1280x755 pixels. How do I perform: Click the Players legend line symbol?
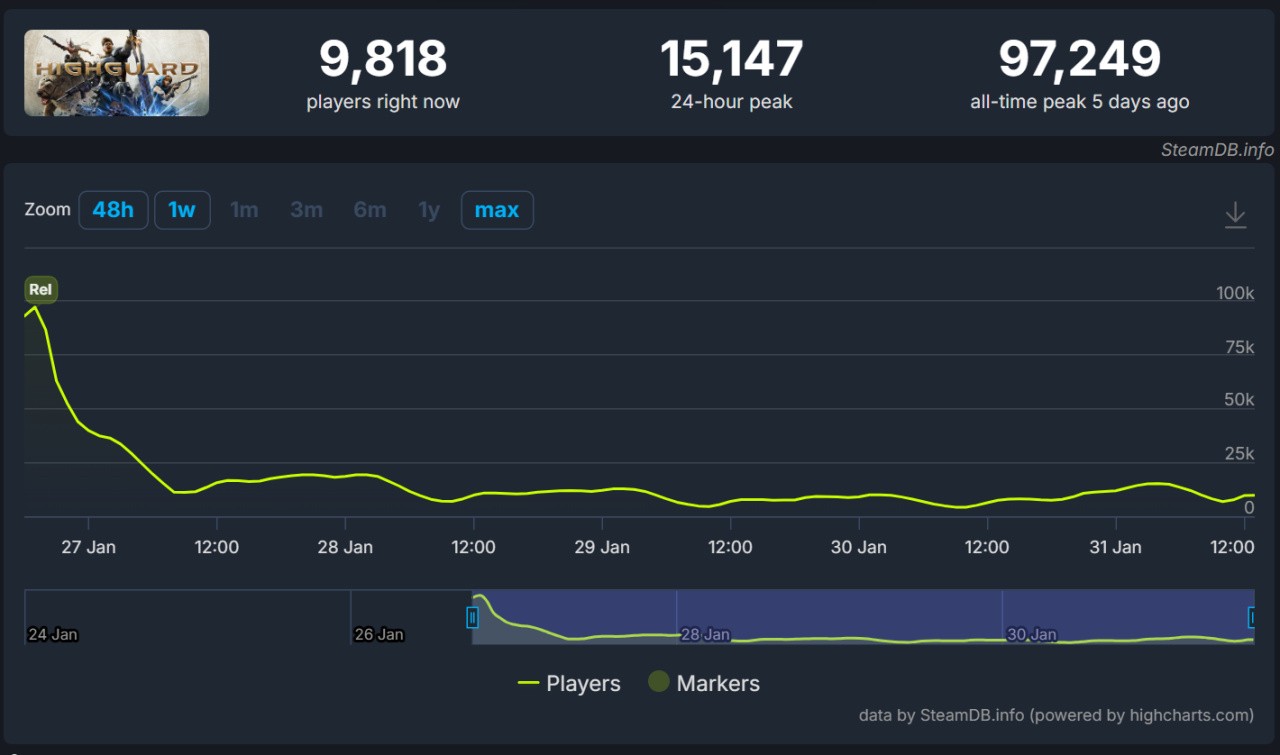(x=529, y=684)
